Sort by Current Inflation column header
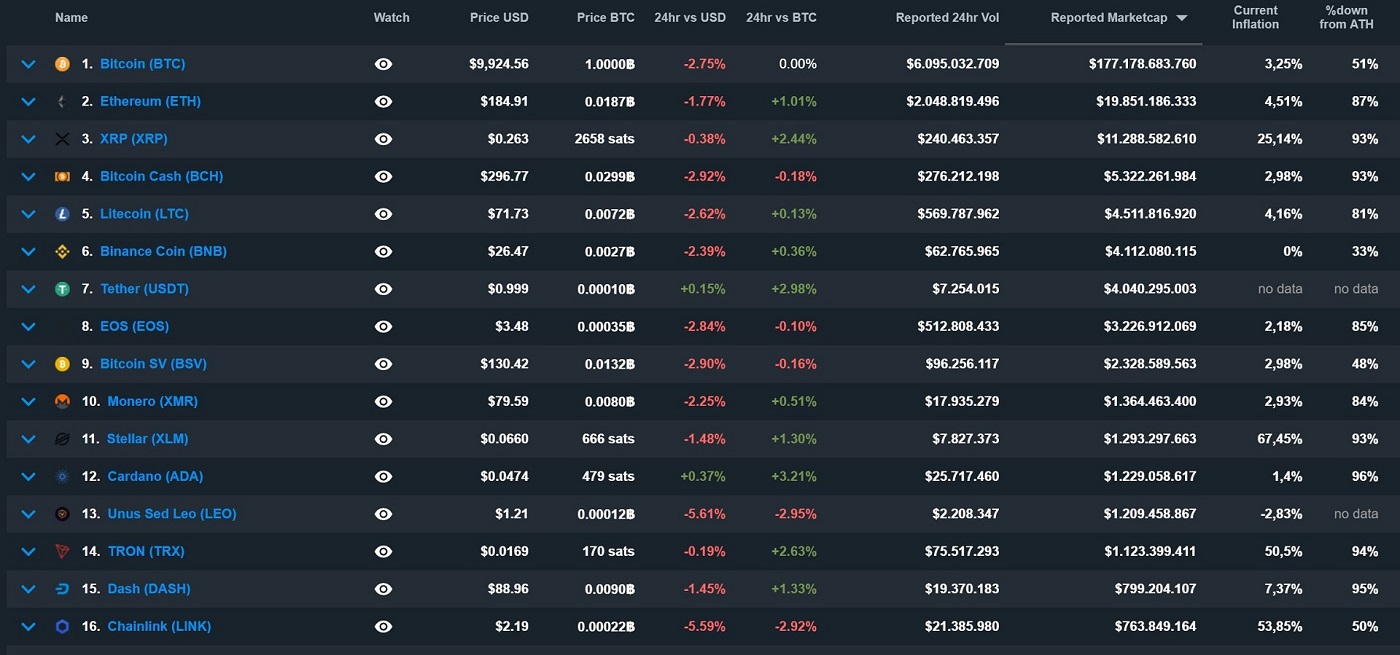Screen dimensions: 1400x655 (x=1256, y=18)
